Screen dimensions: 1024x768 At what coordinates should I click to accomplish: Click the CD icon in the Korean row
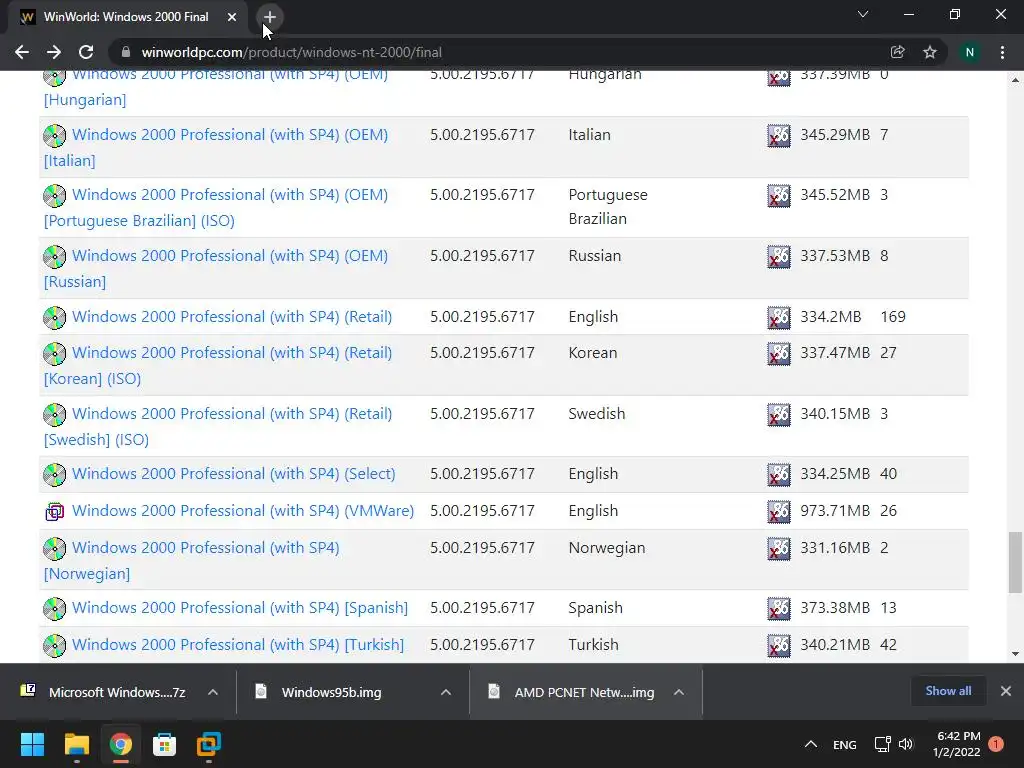coord(55,354)
